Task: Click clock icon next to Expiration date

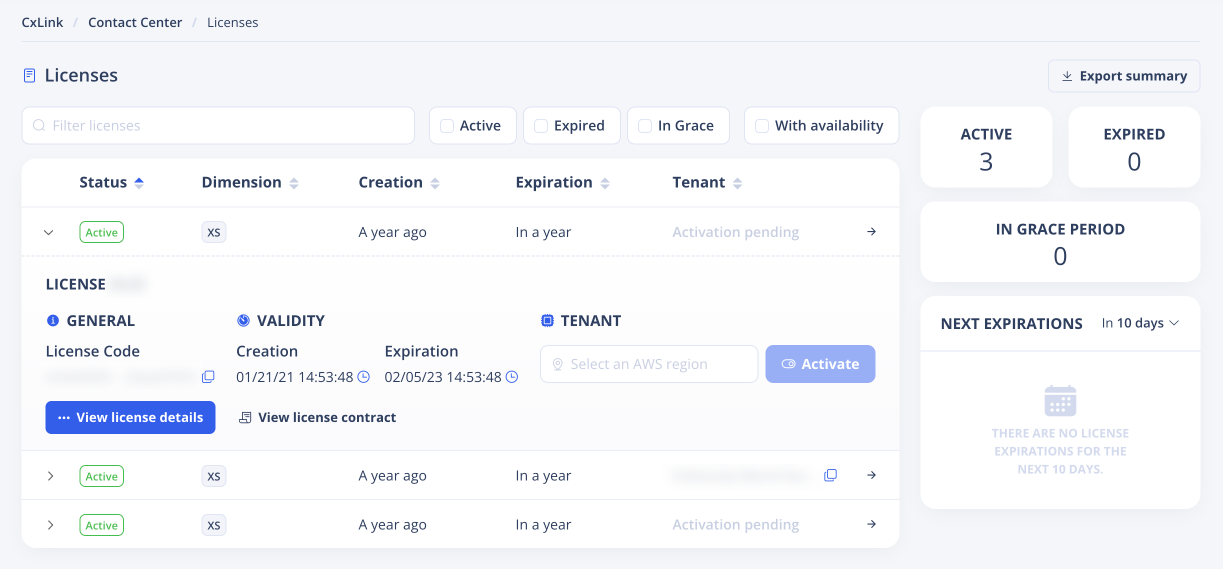Action: point(512,377)
